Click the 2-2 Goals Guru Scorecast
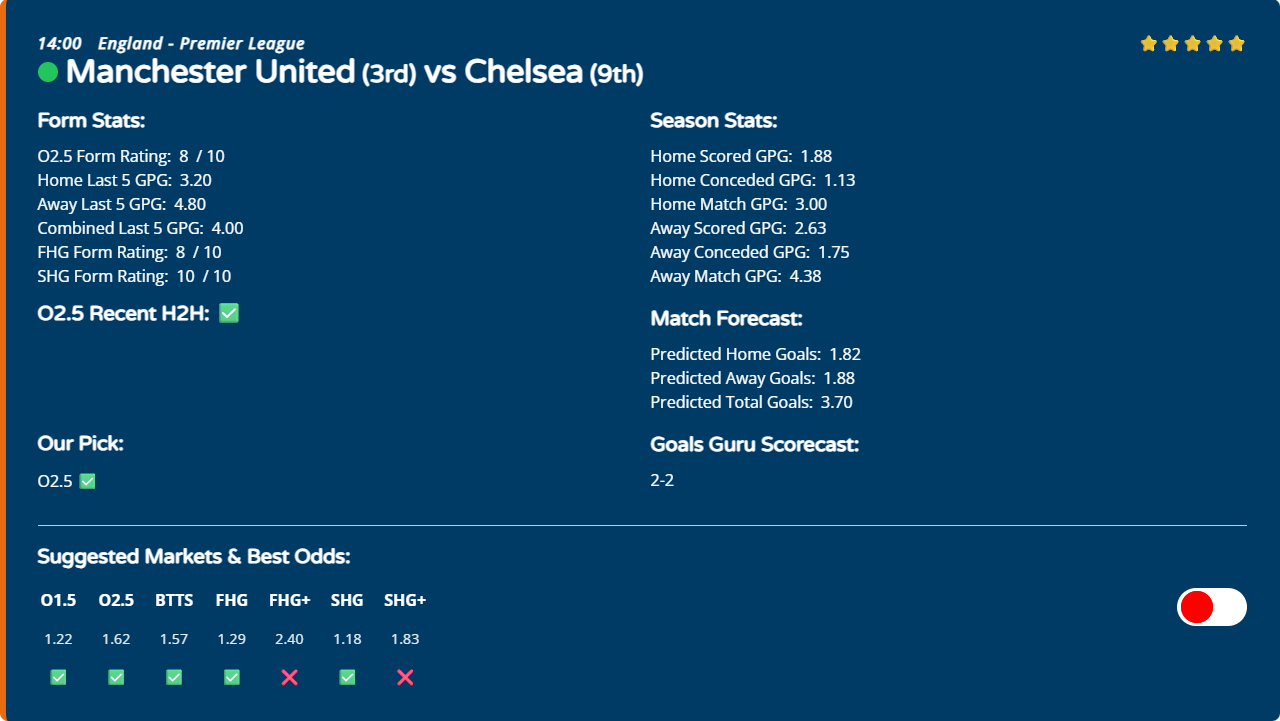 [662, 480]
